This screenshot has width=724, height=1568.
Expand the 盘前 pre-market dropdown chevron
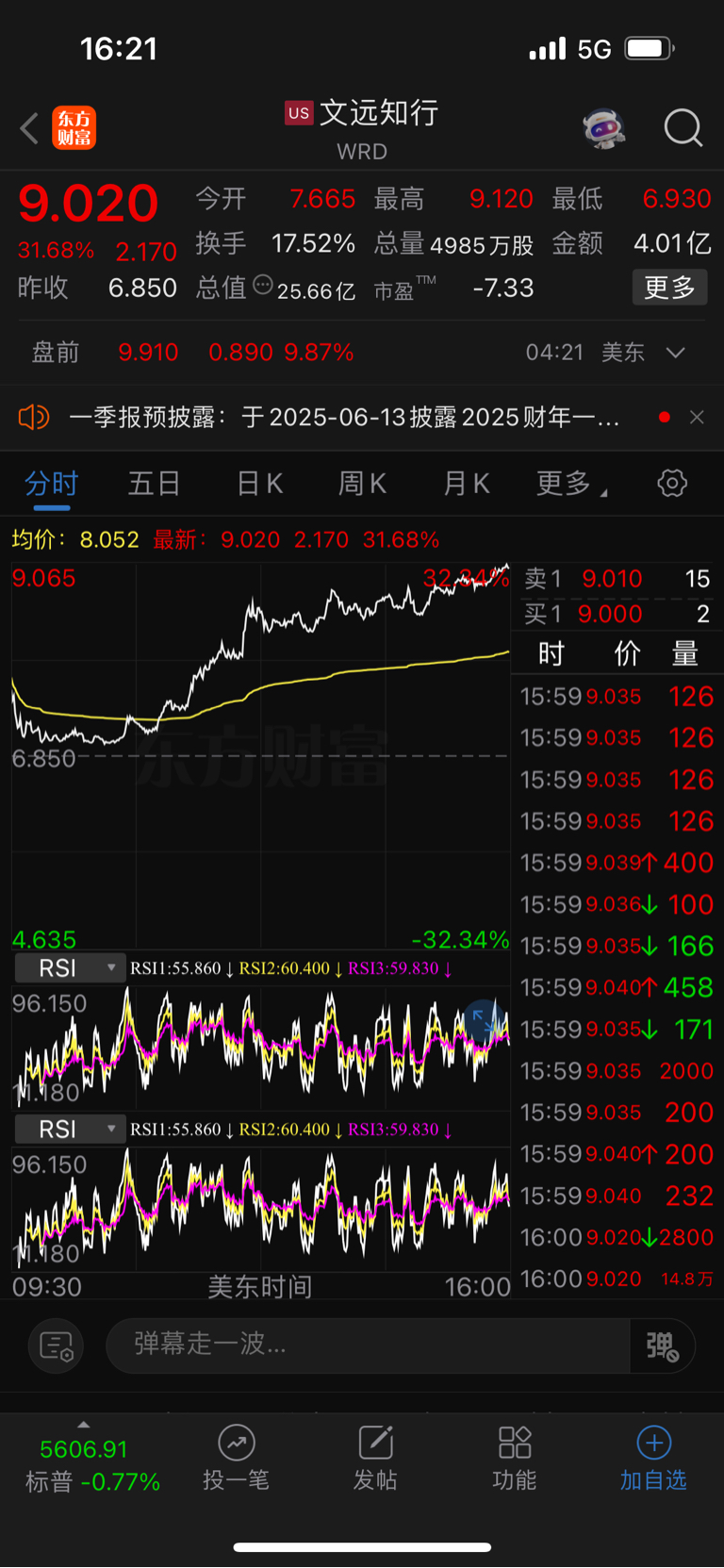click(x=675, y=353)
